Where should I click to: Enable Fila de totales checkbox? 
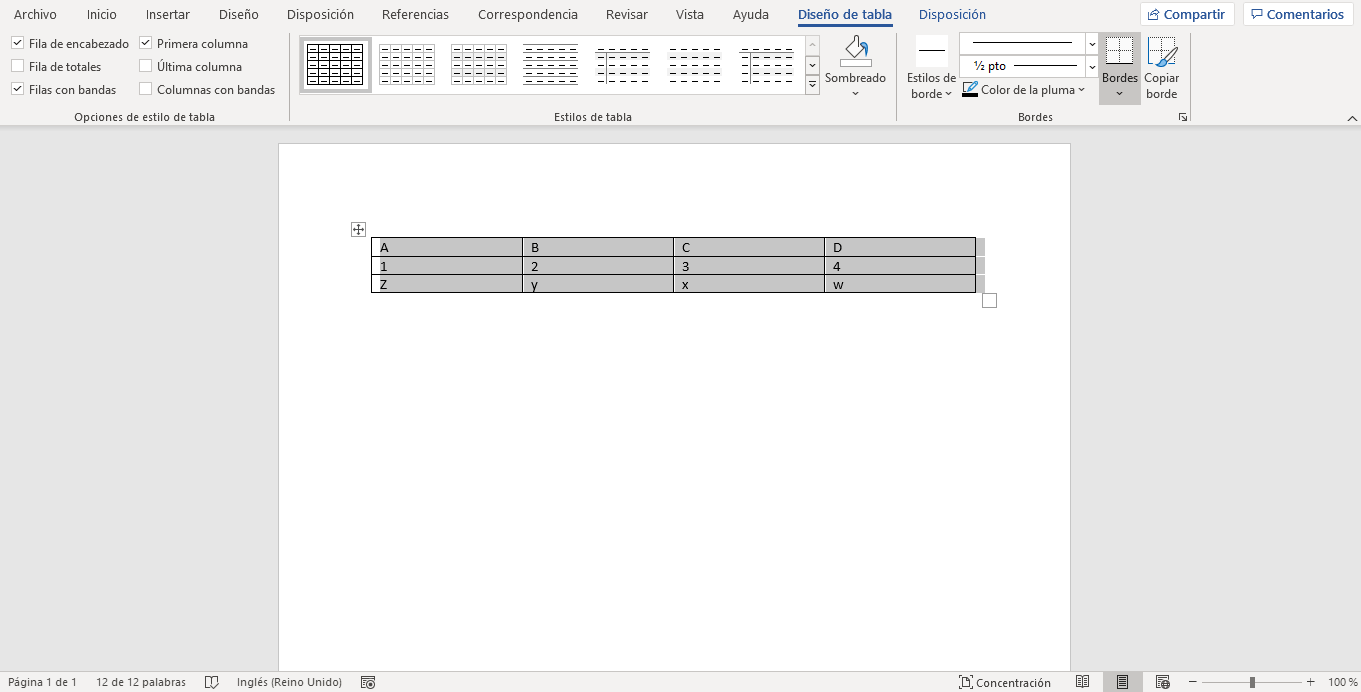[18, 67]
